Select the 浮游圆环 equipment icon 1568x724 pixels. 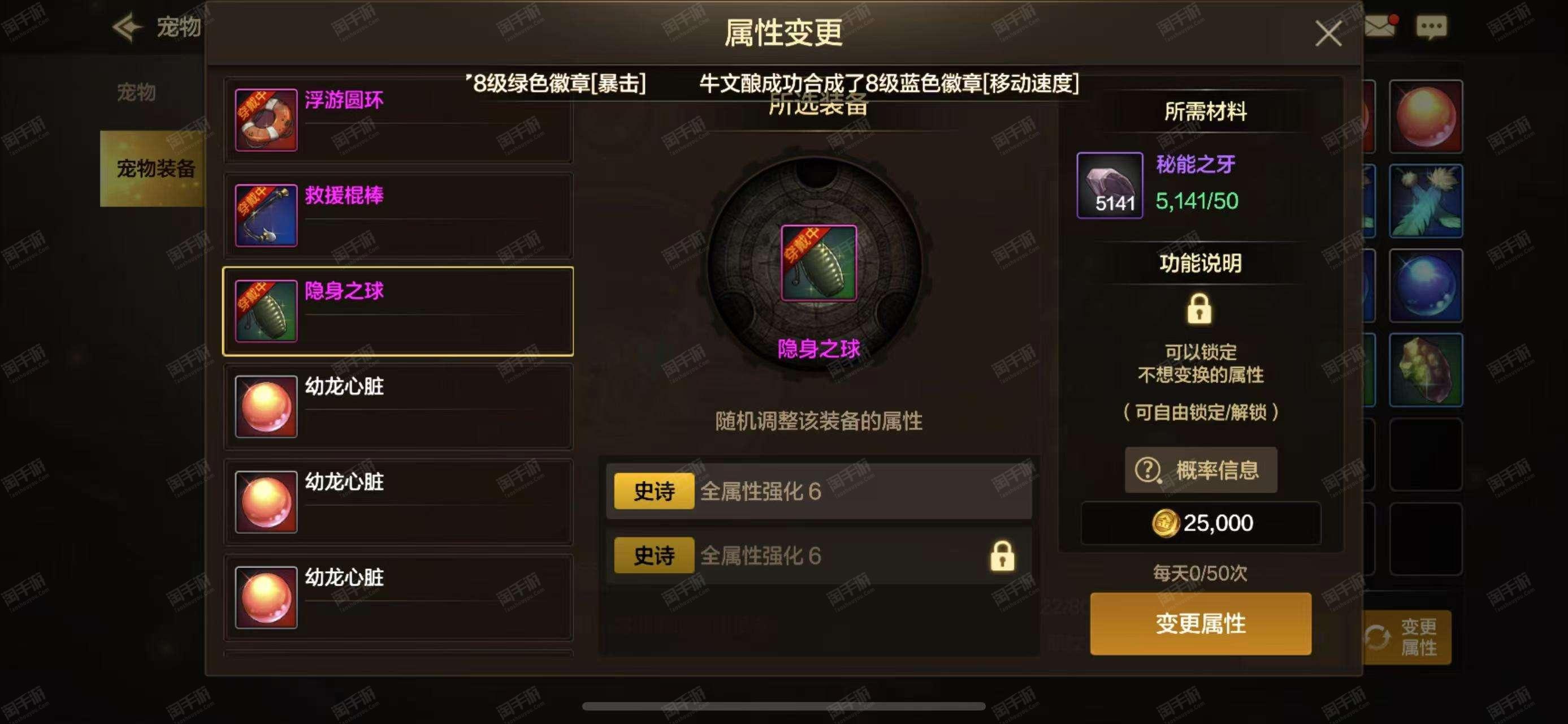coord(266,120)
